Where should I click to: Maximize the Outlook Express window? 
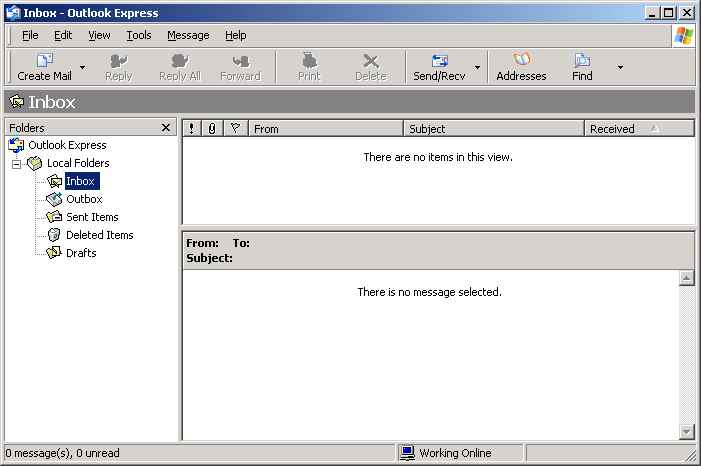[x=669, y=13]
